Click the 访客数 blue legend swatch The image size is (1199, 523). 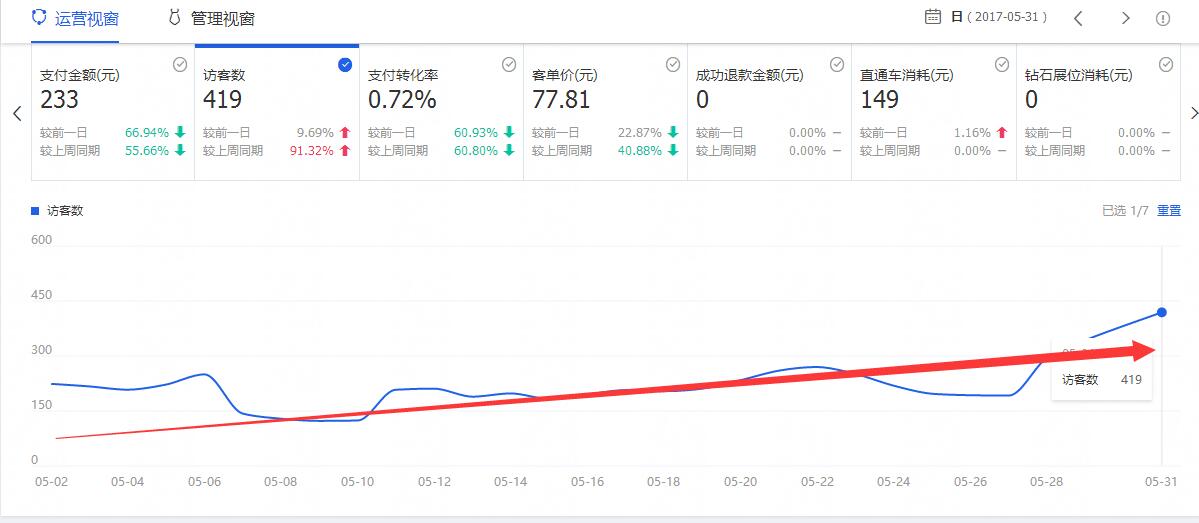coord(36,211)
